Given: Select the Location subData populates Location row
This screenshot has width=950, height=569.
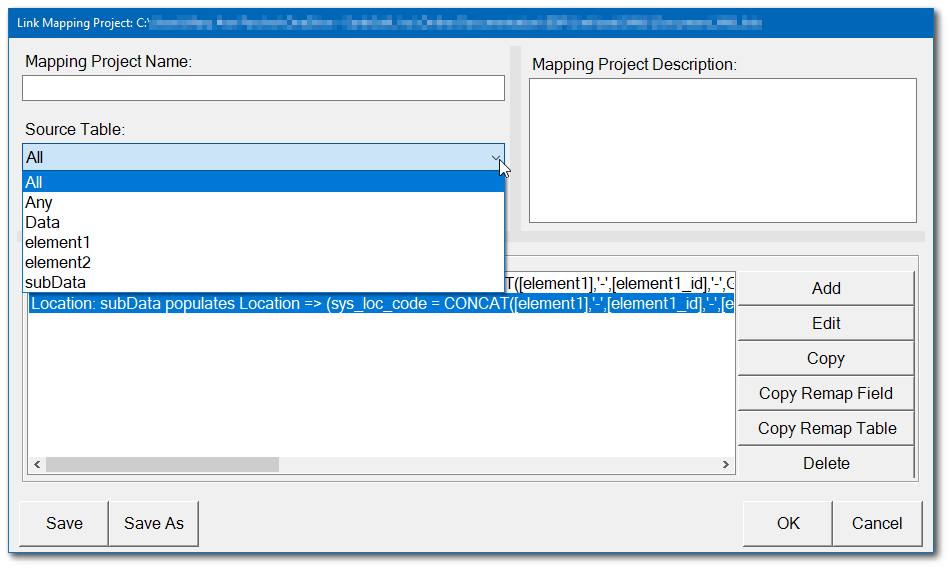Looking at the screenshot, I should [x=381, y=304].
